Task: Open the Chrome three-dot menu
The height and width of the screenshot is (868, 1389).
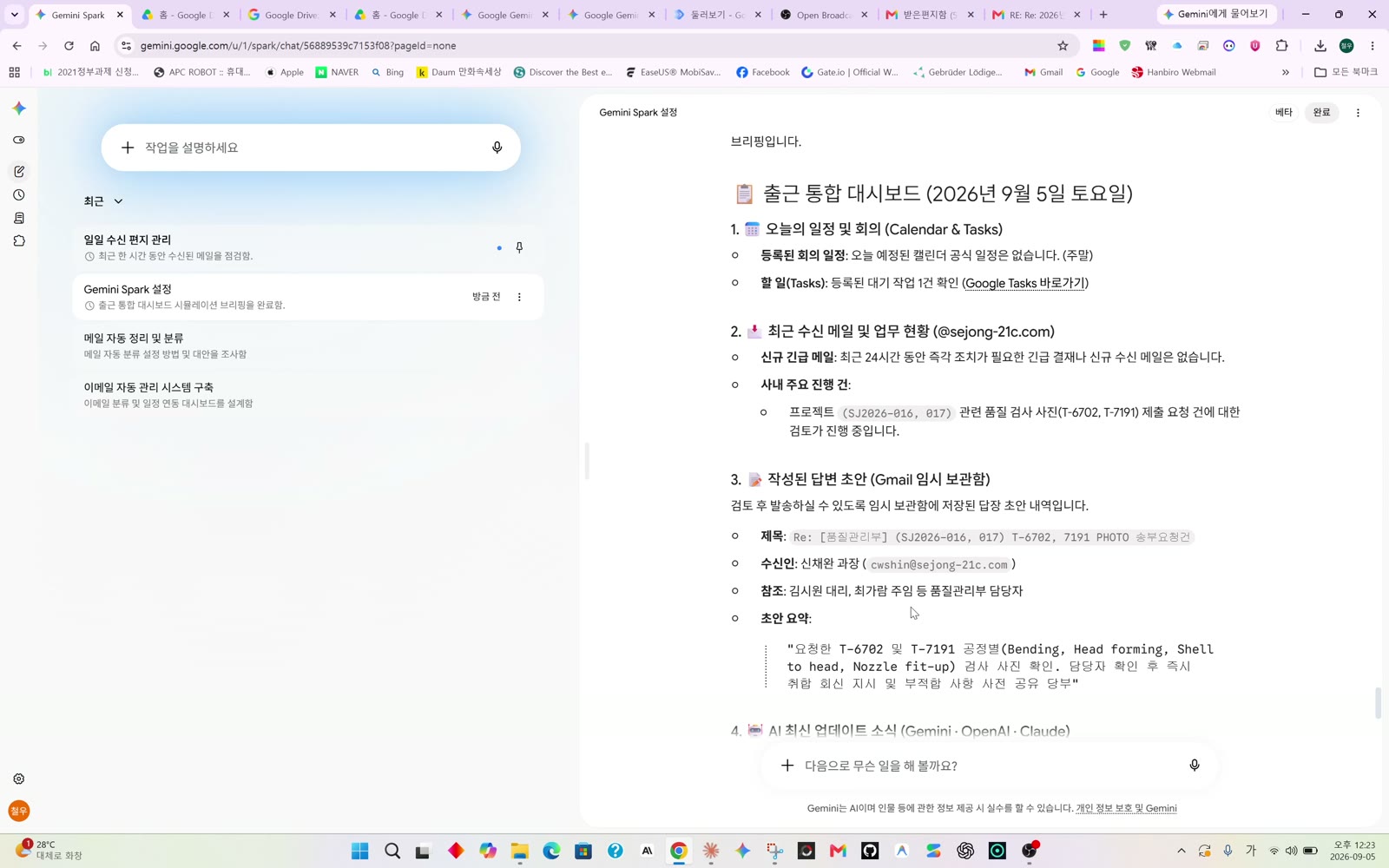Action: [x=1373, y=46]
